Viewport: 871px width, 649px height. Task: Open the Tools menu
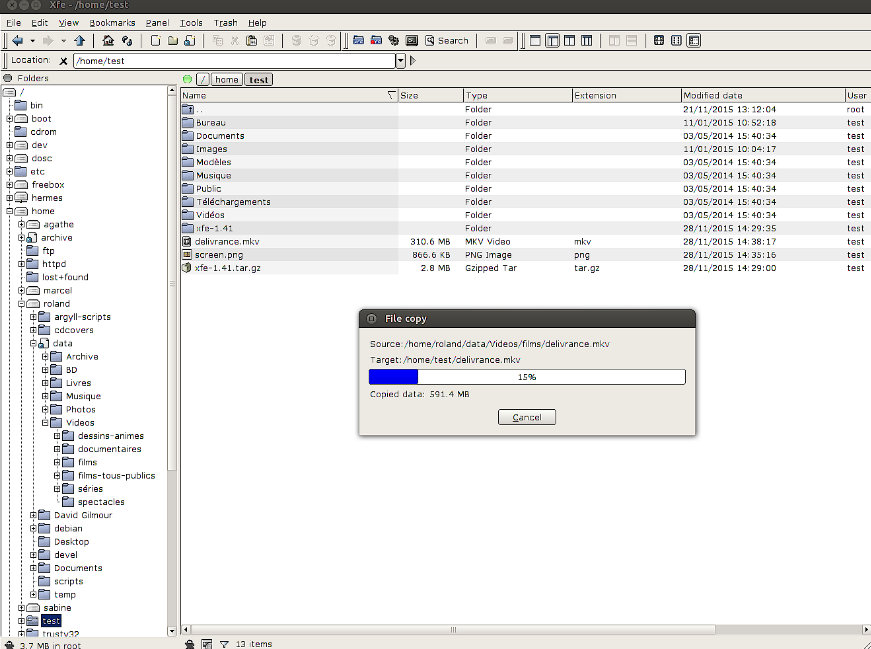(x=191, y=23)
